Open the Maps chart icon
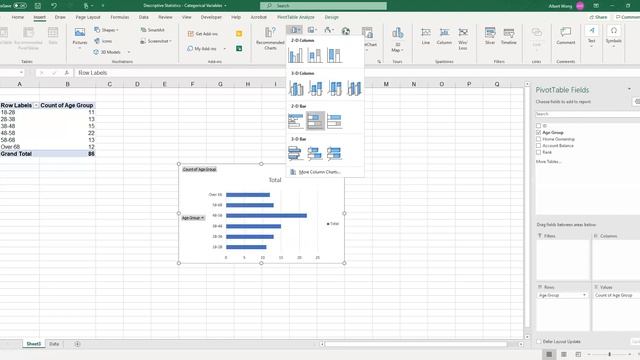Viewport: 640px width, 360px height. click(x=346, y=31)
